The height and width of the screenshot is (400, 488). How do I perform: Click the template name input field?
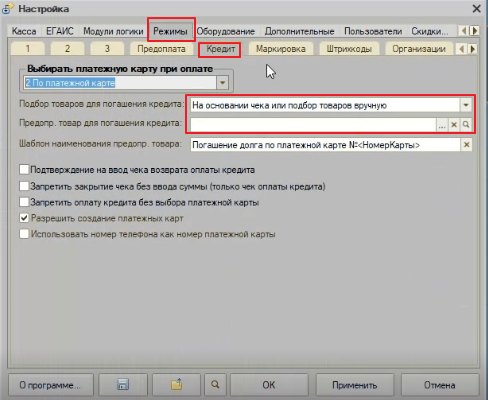(325, 145)
